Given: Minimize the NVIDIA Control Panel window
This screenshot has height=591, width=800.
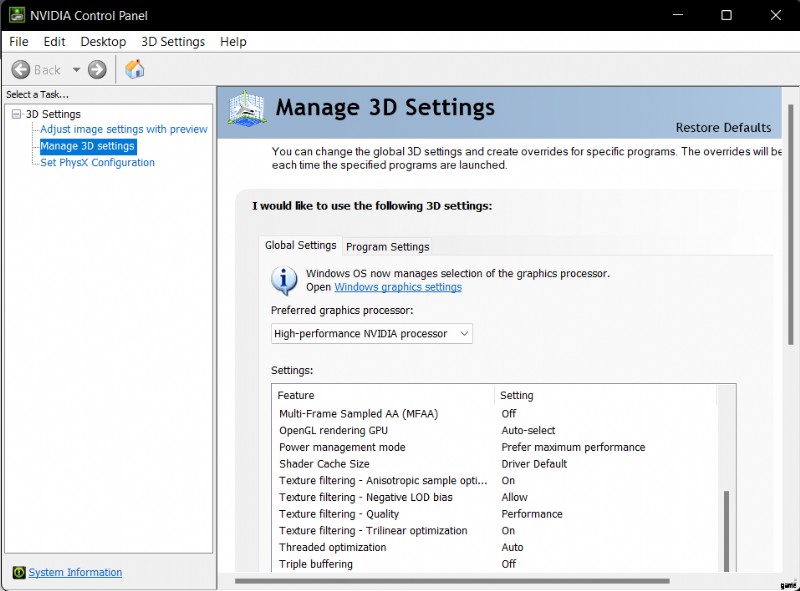Looking at the screenshot, I should (678, 15).
